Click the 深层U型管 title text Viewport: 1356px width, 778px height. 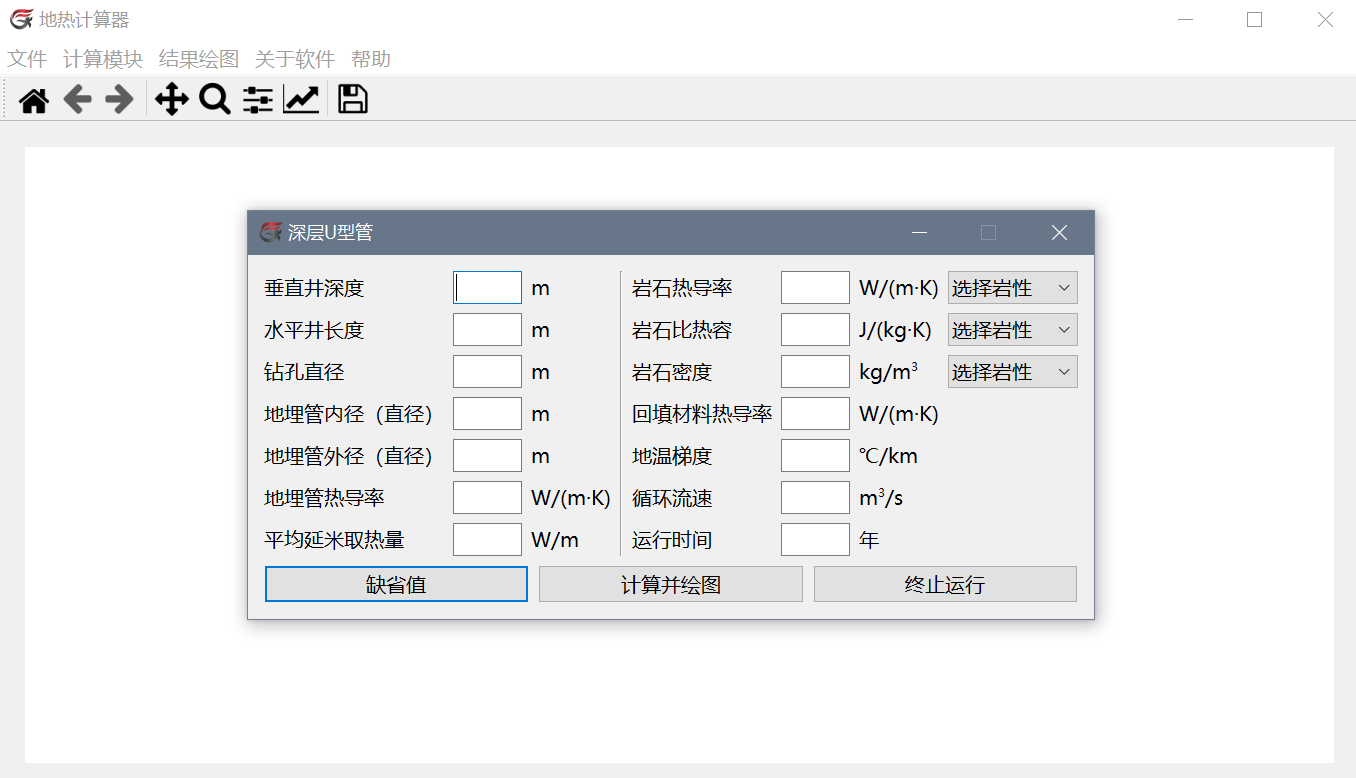tap(330, 232)
